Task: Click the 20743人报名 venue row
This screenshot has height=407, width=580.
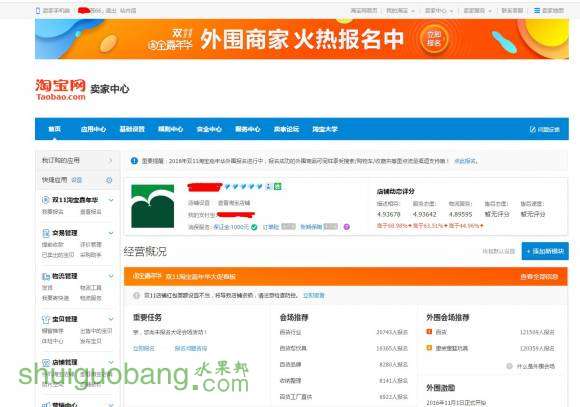Action: [x=344, y=332]
